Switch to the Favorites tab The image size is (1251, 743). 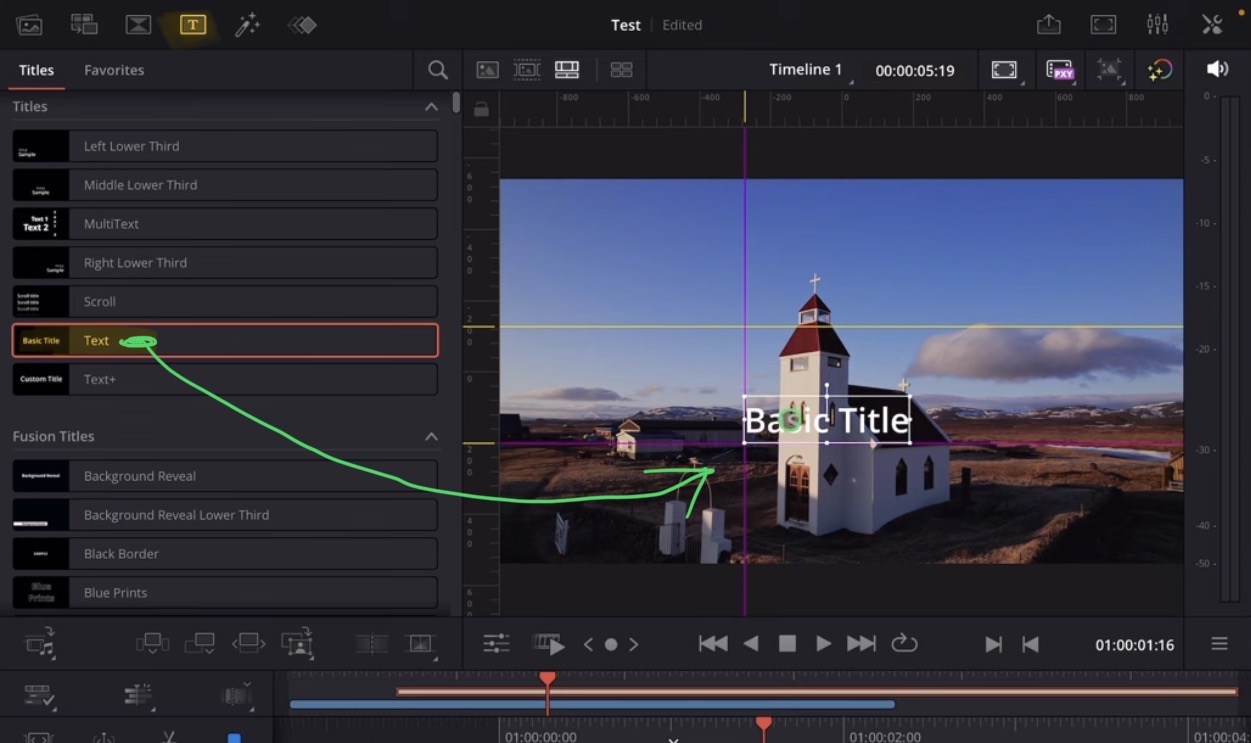114,70
